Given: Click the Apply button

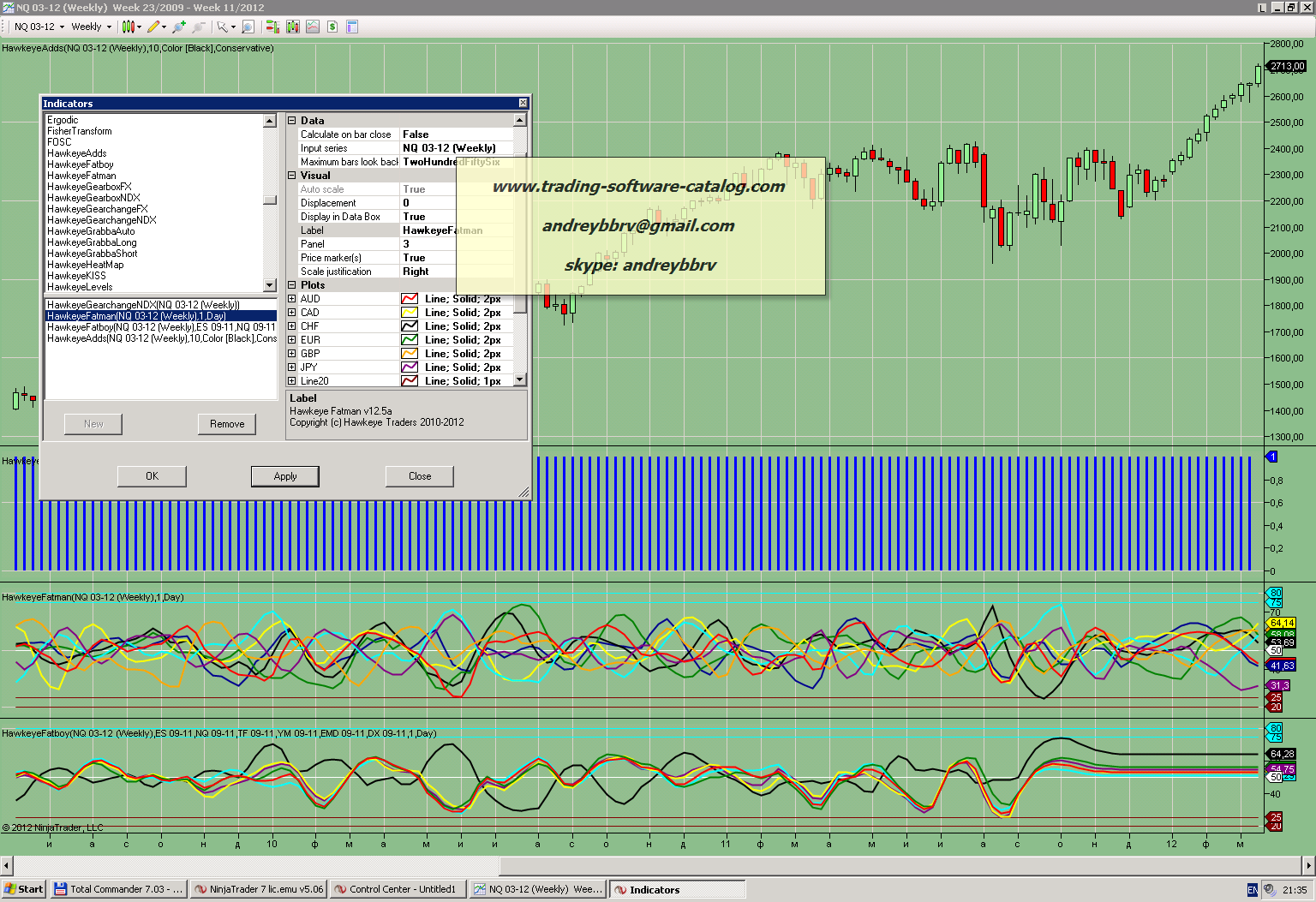Looking at the screenshot, I should click(x=285, y=476).
